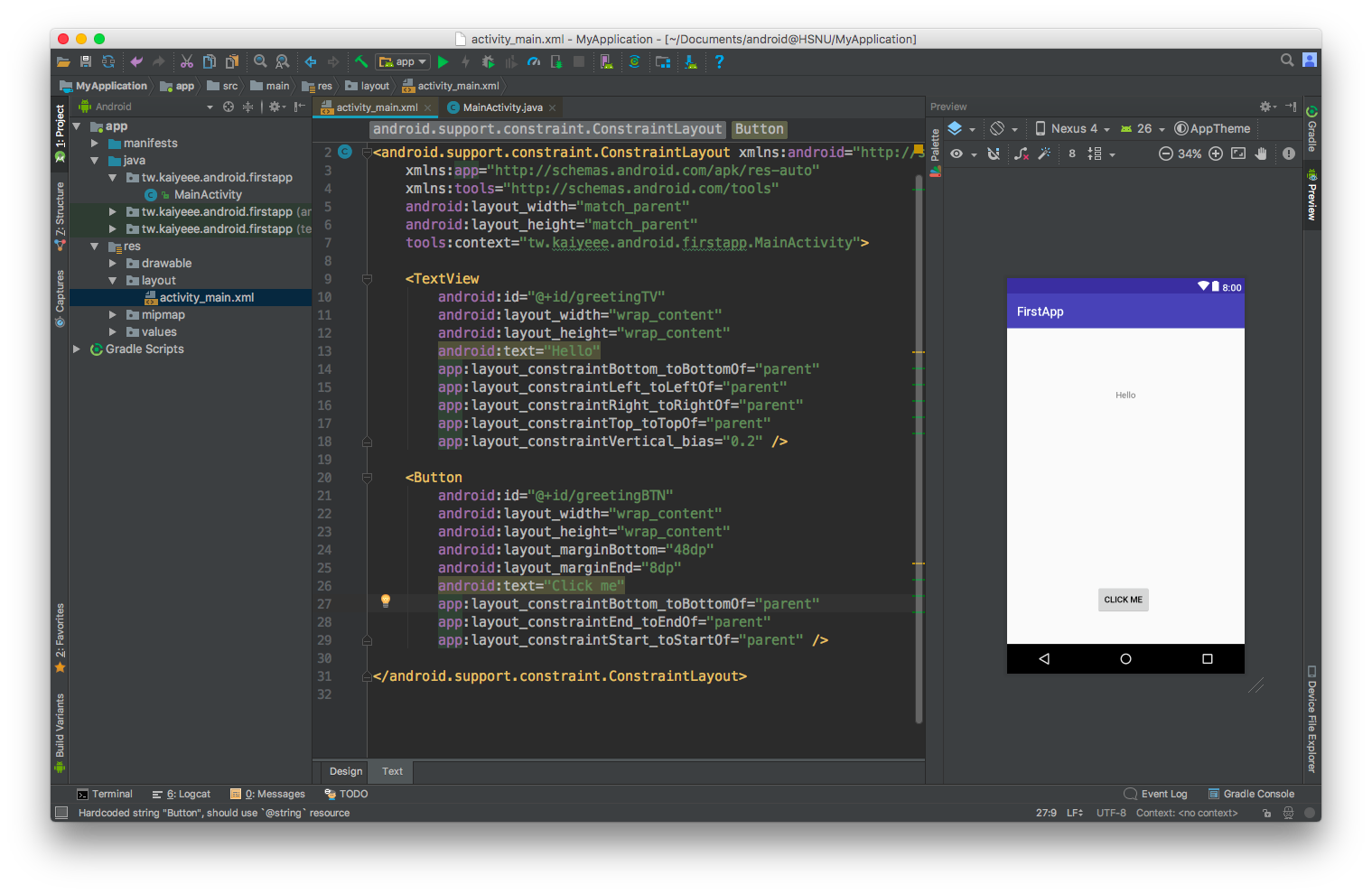1372x894 pixels.
Task: Click the MyApplication breadcrumb
Action: pyautogui.click(x=103, y=86)
